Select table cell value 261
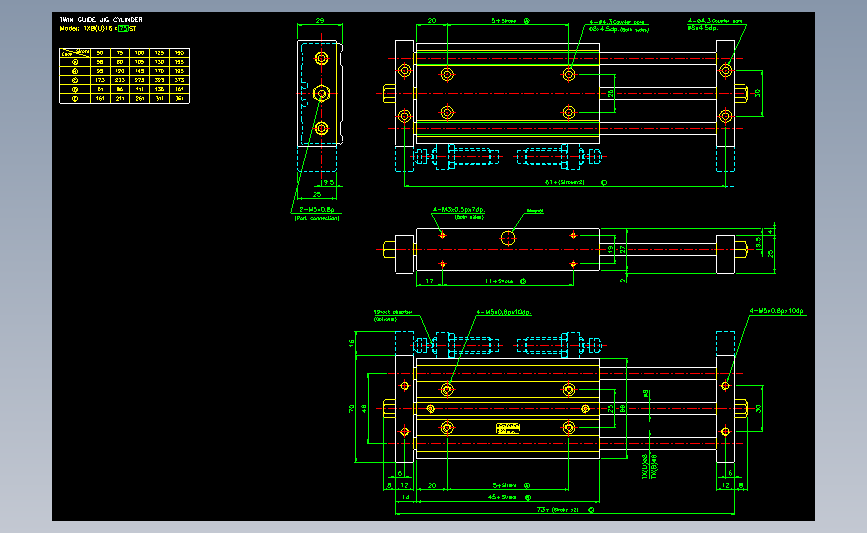Image resolution: width=867 pixels, height=533 pixels. (x=139, y=98)
